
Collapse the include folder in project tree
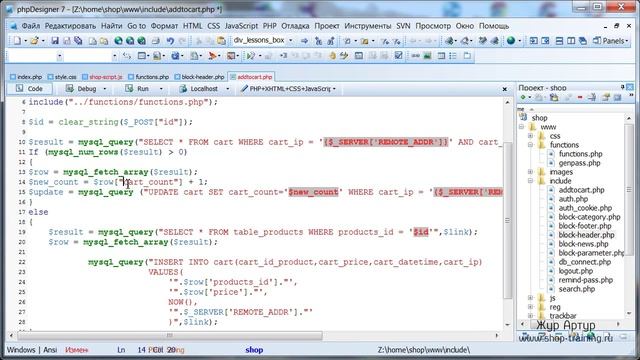pyautogui.click(x=530, y=181)
